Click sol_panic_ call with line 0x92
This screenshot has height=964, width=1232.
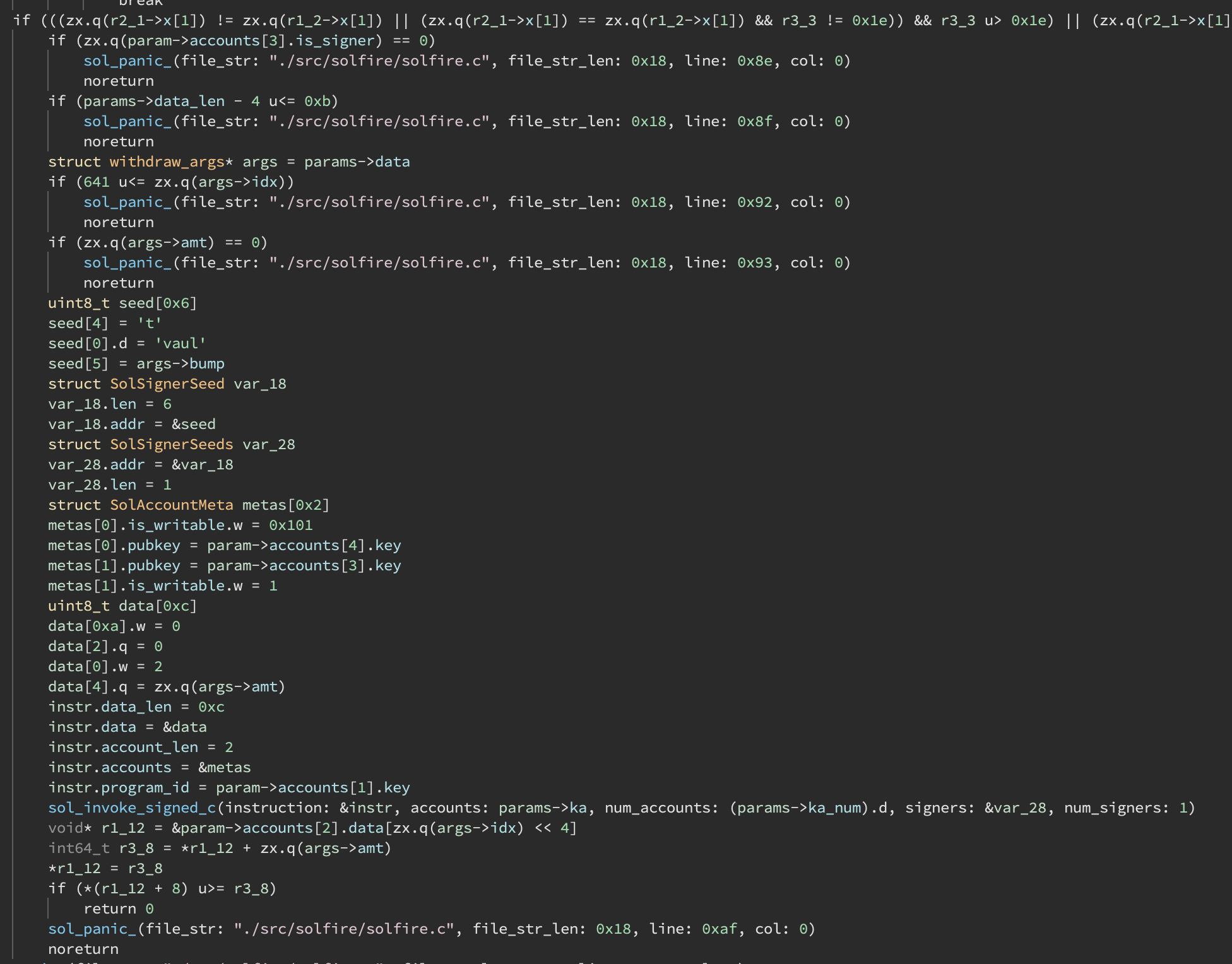tap(128, 202)
